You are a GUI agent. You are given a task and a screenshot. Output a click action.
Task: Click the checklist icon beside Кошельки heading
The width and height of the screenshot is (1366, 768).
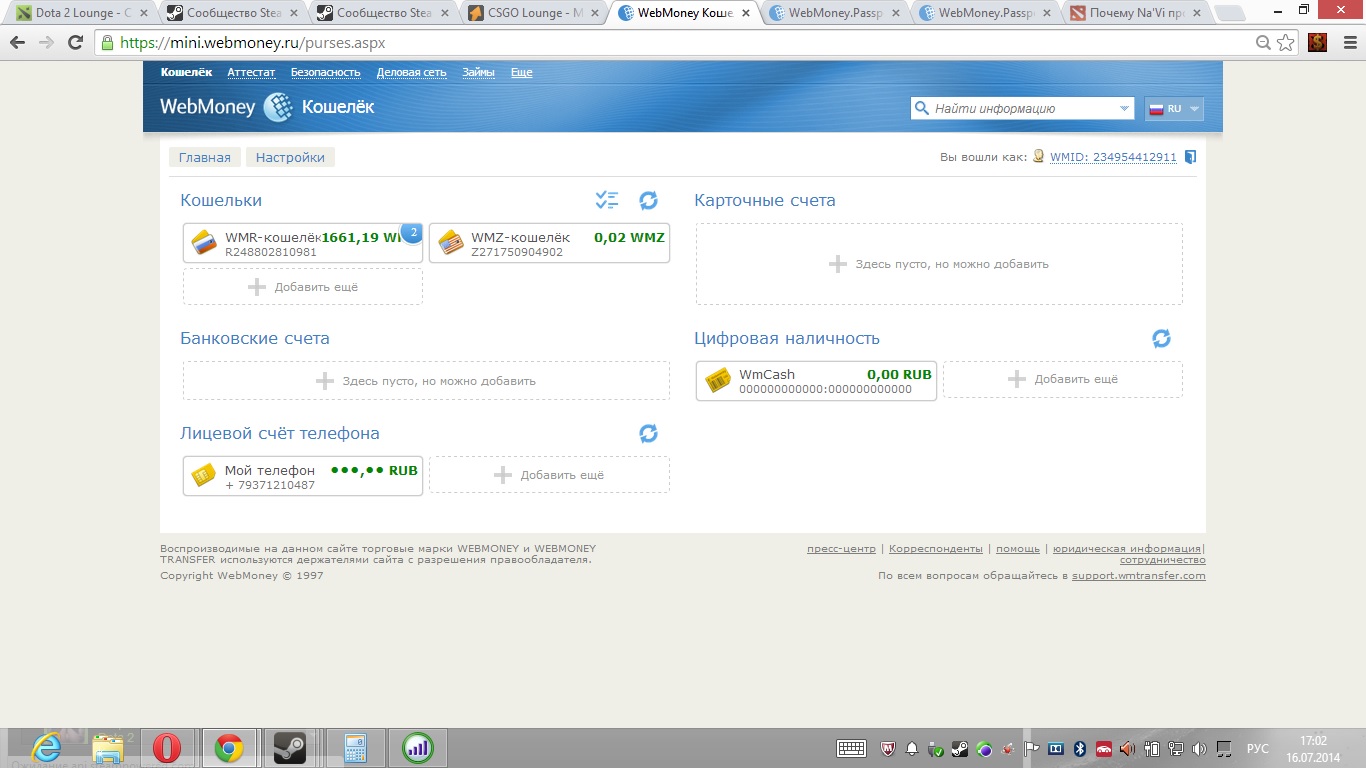607,200
